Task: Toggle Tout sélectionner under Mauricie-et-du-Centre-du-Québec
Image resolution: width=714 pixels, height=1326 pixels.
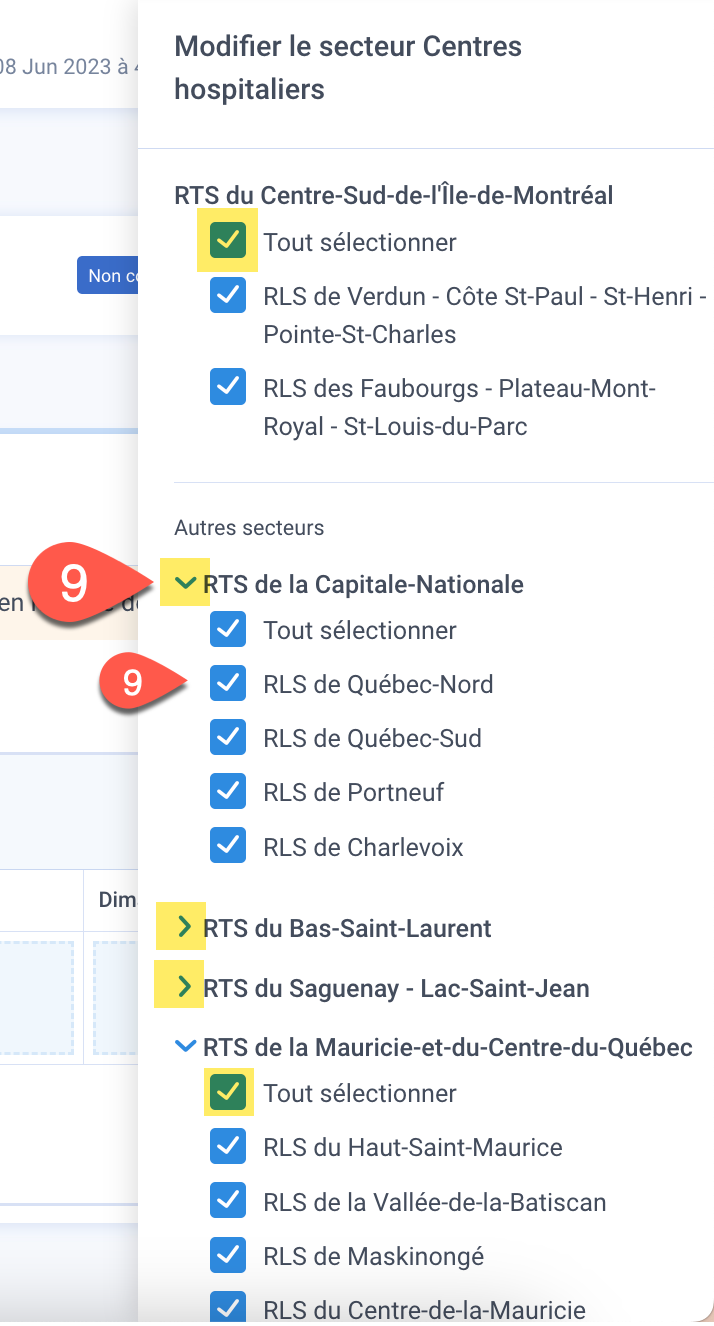Action: click(x=229, y=1093)
